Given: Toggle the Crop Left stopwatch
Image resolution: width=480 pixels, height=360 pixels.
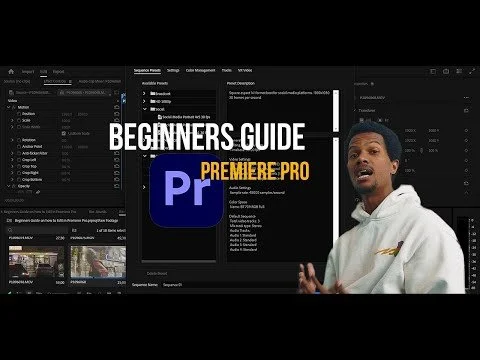Looking at the screenshot, I should (19, 160).
